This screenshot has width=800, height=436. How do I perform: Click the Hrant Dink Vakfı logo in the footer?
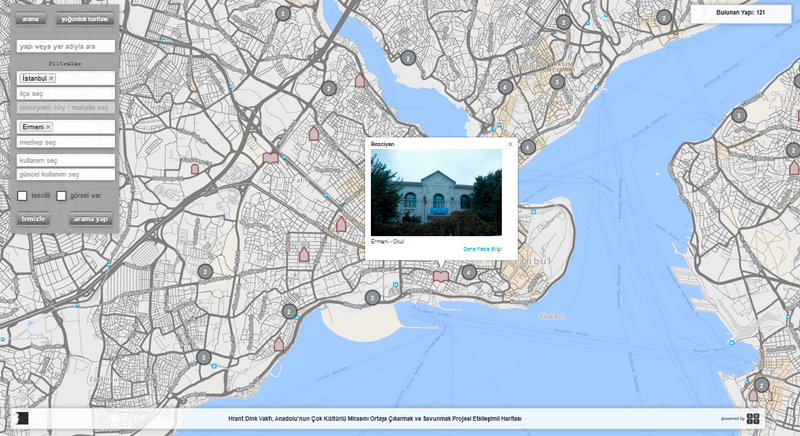tap(22, 419)
